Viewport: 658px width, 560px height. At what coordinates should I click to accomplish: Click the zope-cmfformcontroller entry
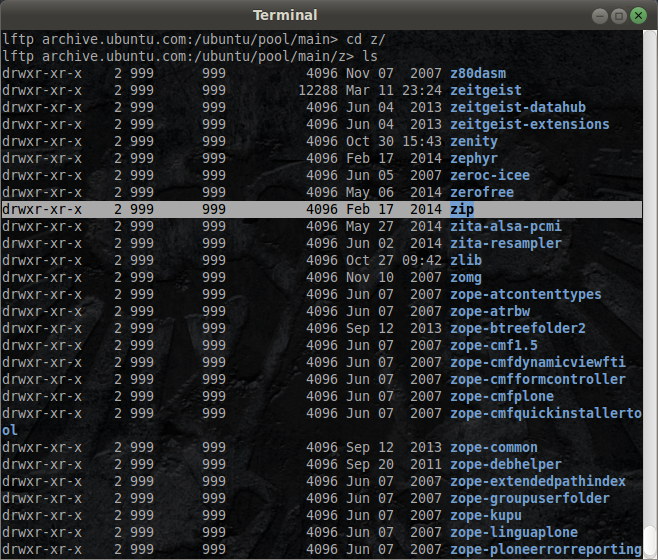(538, 379)
